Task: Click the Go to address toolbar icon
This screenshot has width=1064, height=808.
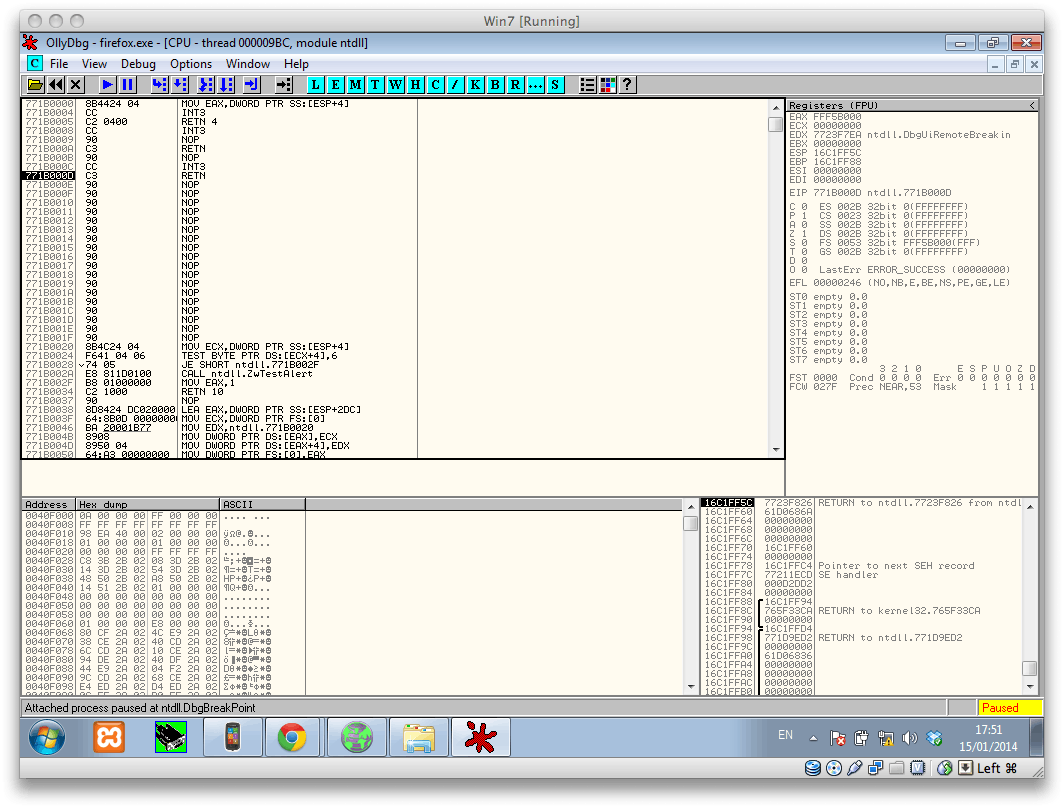Action: click(x=284, y=85)
